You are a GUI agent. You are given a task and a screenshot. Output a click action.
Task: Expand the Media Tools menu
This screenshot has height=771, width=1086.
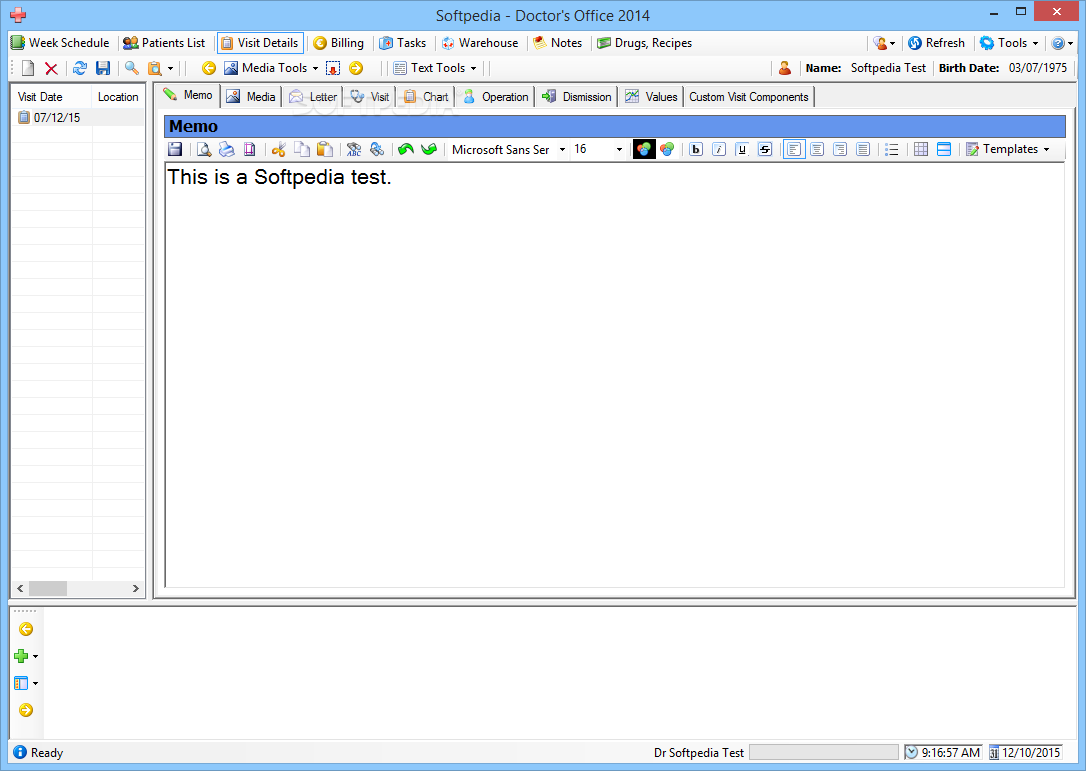click(272, 68)
